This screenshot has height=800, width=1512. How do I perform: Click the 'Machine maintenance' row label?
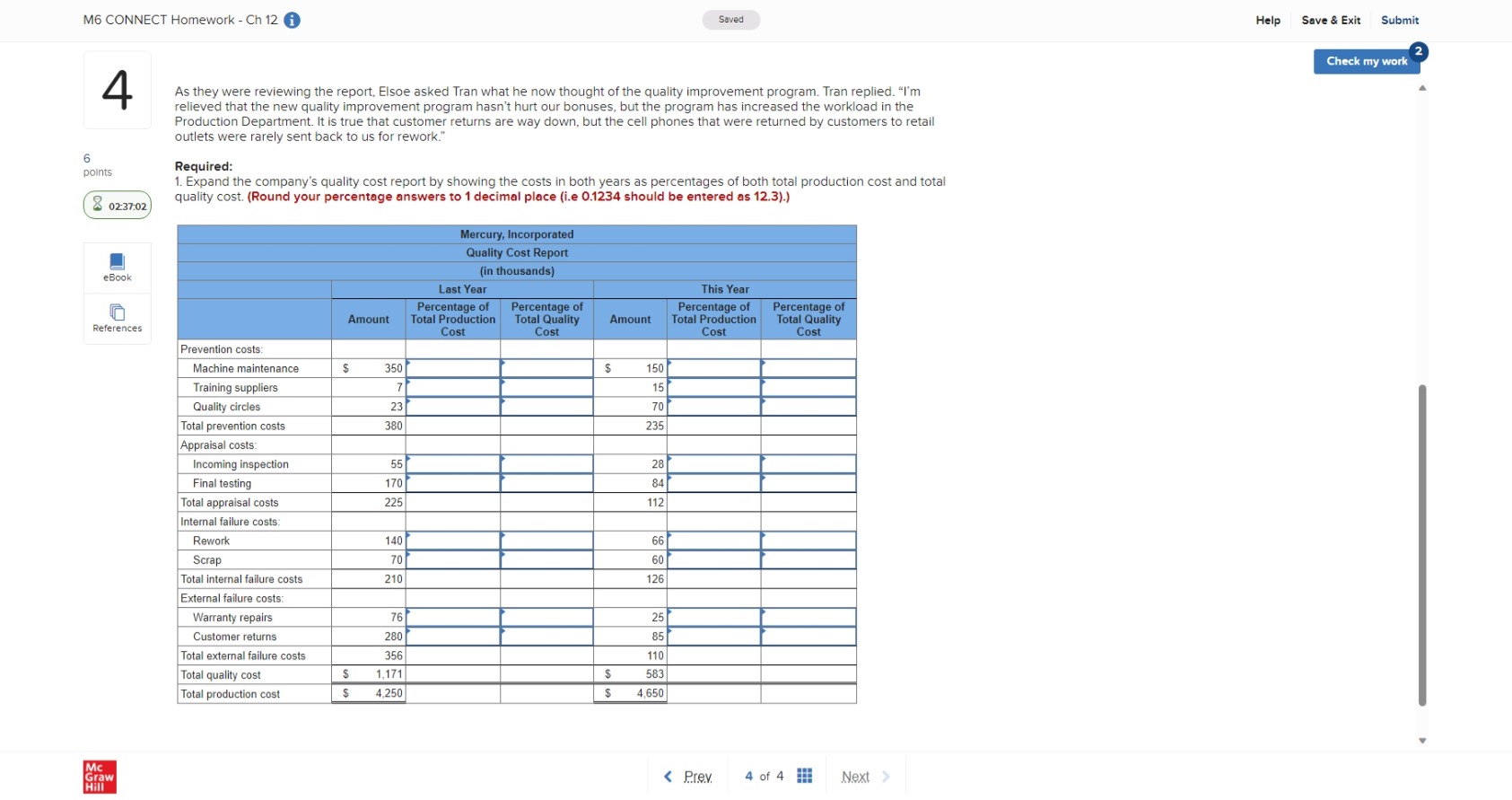246,368
